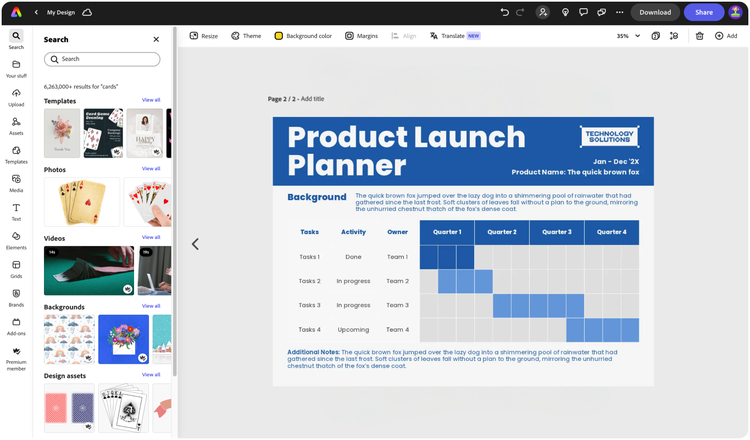Select the Text tool in sidebar
750x440 pixels.
coord(16,212)
